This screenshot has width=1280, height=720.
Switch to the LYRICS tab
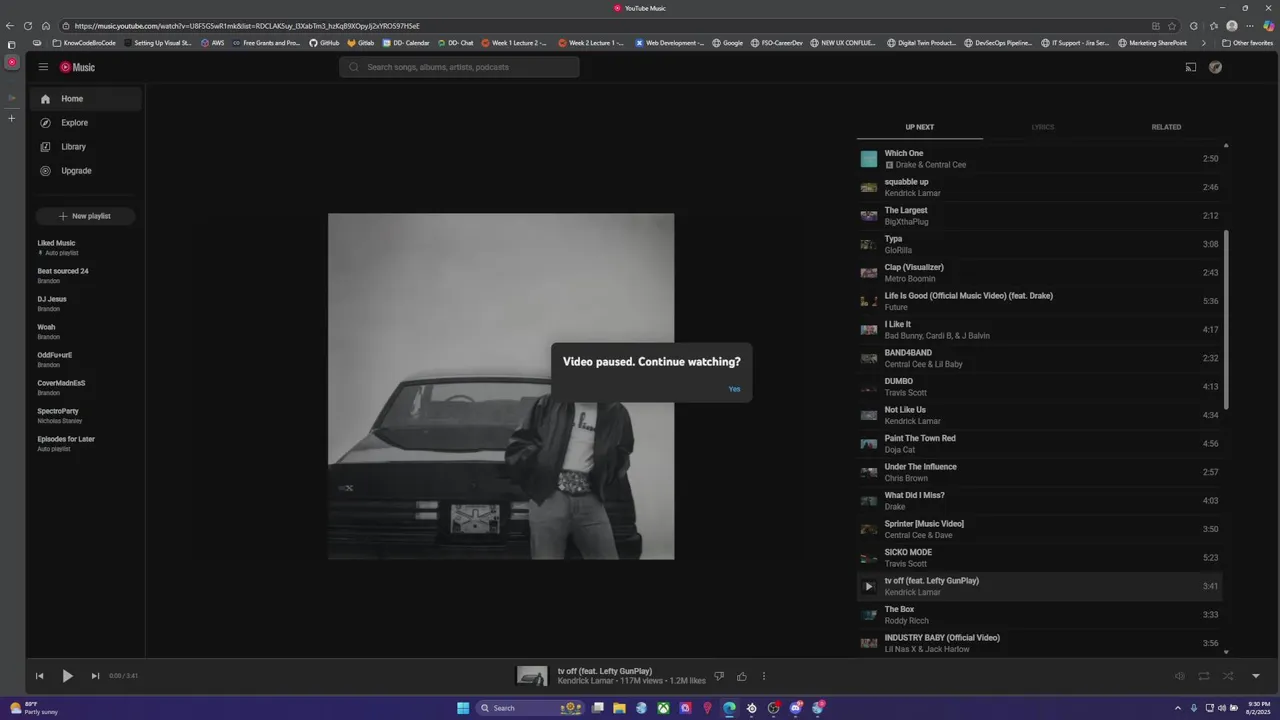(x=1043, y=127)
